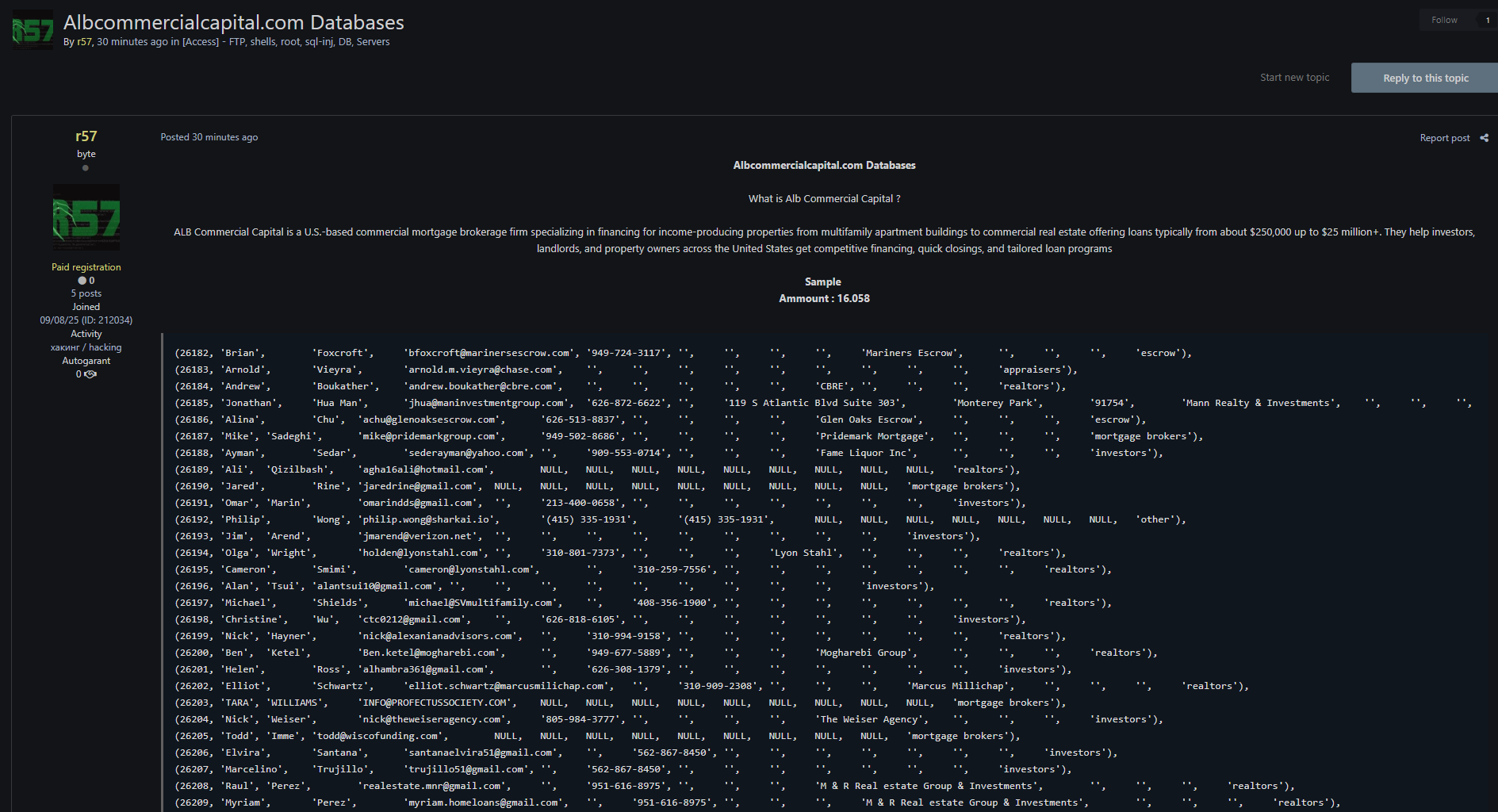
Task: Click the Autogarant label in user panel
Action: tap(86, 361)
